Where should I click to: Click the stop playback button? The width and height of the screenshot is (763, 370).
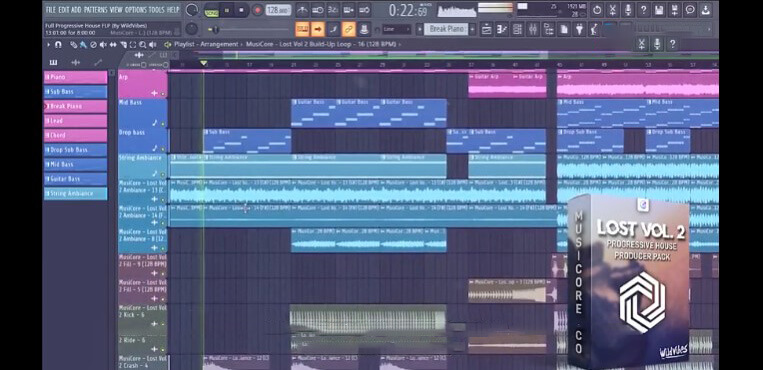coord(242,10)
